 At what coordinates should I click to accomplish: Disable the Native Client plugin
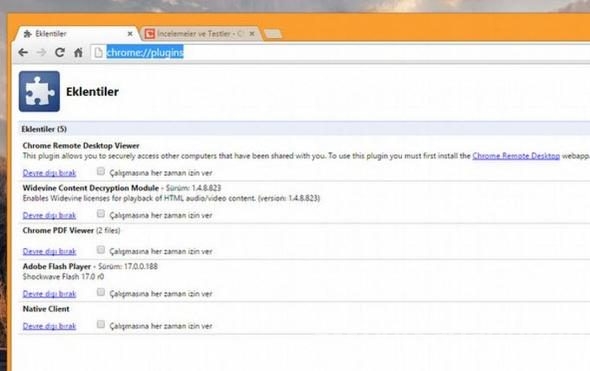tap(49, 326)
